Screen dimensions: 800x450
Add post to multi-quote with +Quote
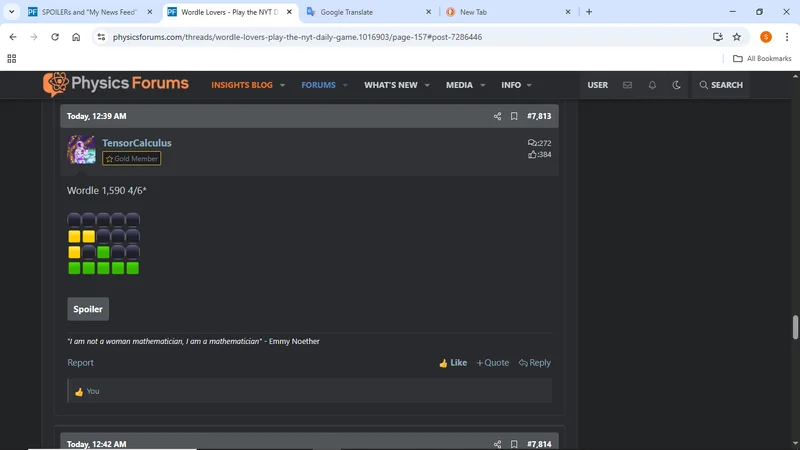[492, 363]
